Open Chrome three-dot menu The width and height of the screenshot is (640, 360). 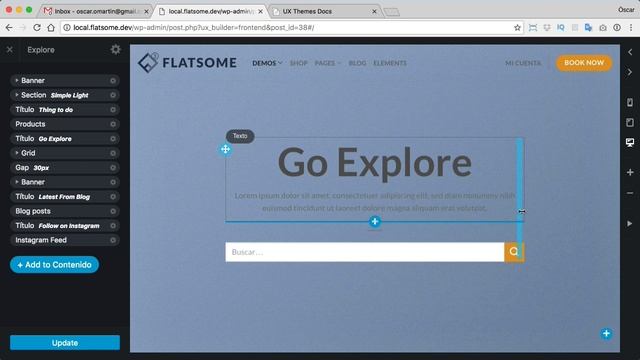(631, 27)
